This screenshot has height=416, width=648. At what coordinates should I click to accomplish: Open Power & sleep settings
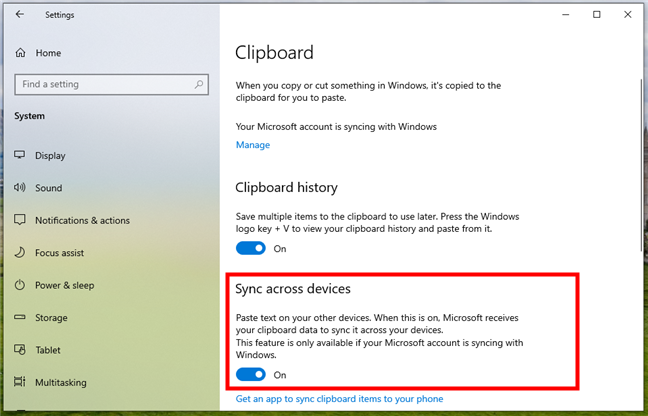point(64,285)
